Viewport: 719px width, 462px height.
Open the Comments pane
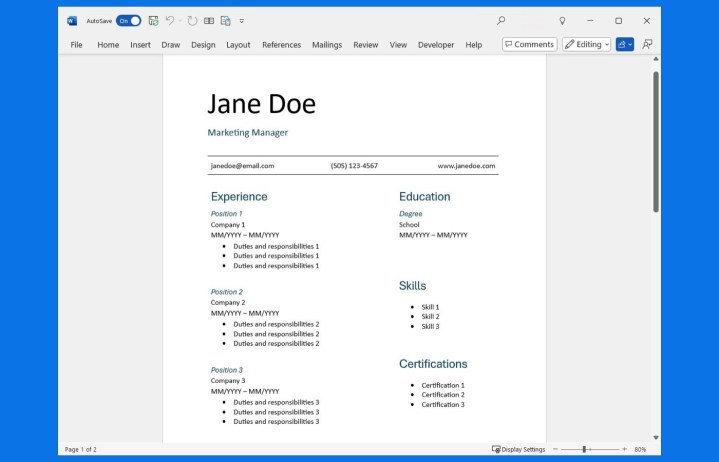(529, 44)
